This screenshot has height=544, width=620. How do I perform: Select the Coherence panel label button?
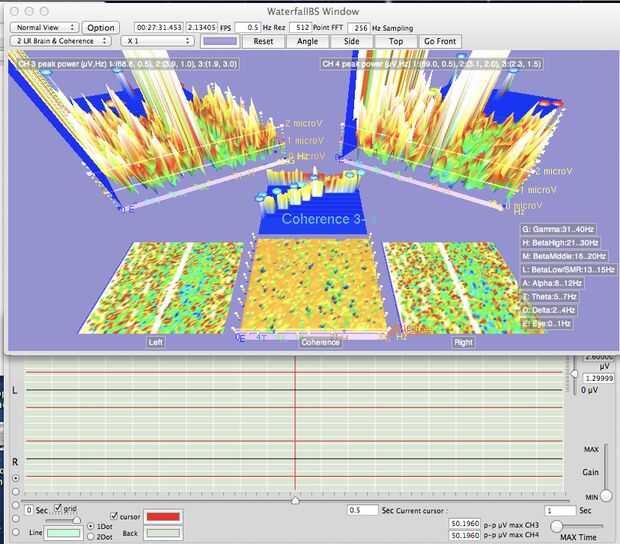pyautogui.click(x=320, y=342)
